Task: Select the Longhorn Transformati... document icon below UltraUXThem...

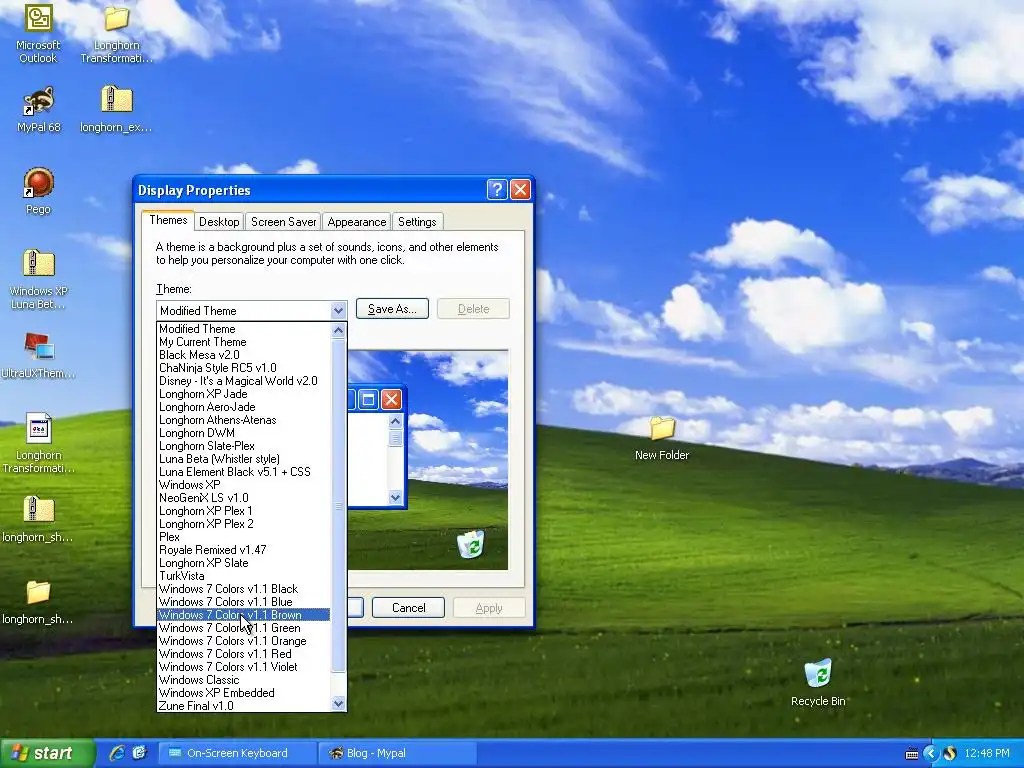Action: pos(39,443)
